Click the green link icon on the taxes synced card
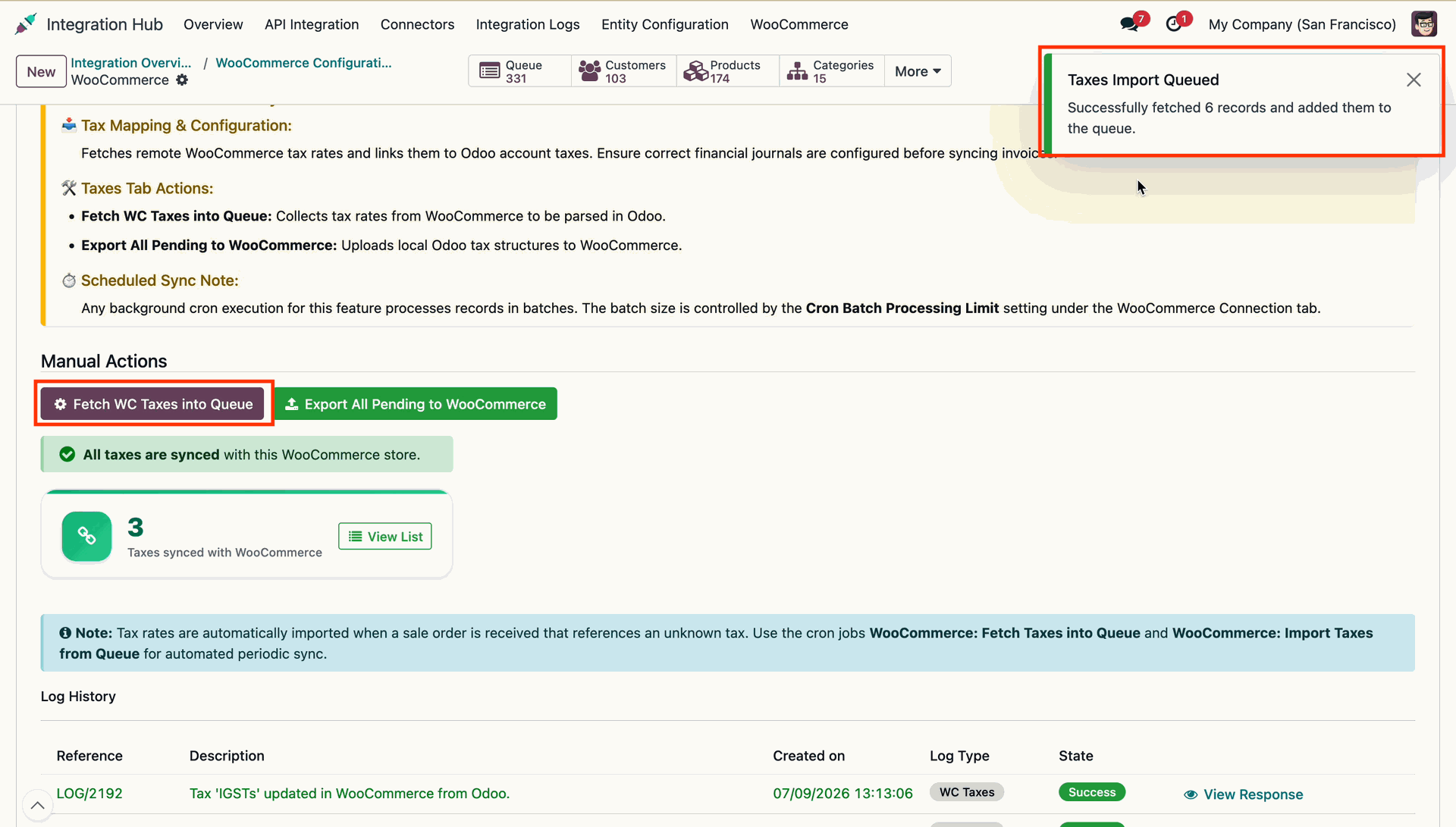The image size is (1456, 827). [x=86, y=537]
